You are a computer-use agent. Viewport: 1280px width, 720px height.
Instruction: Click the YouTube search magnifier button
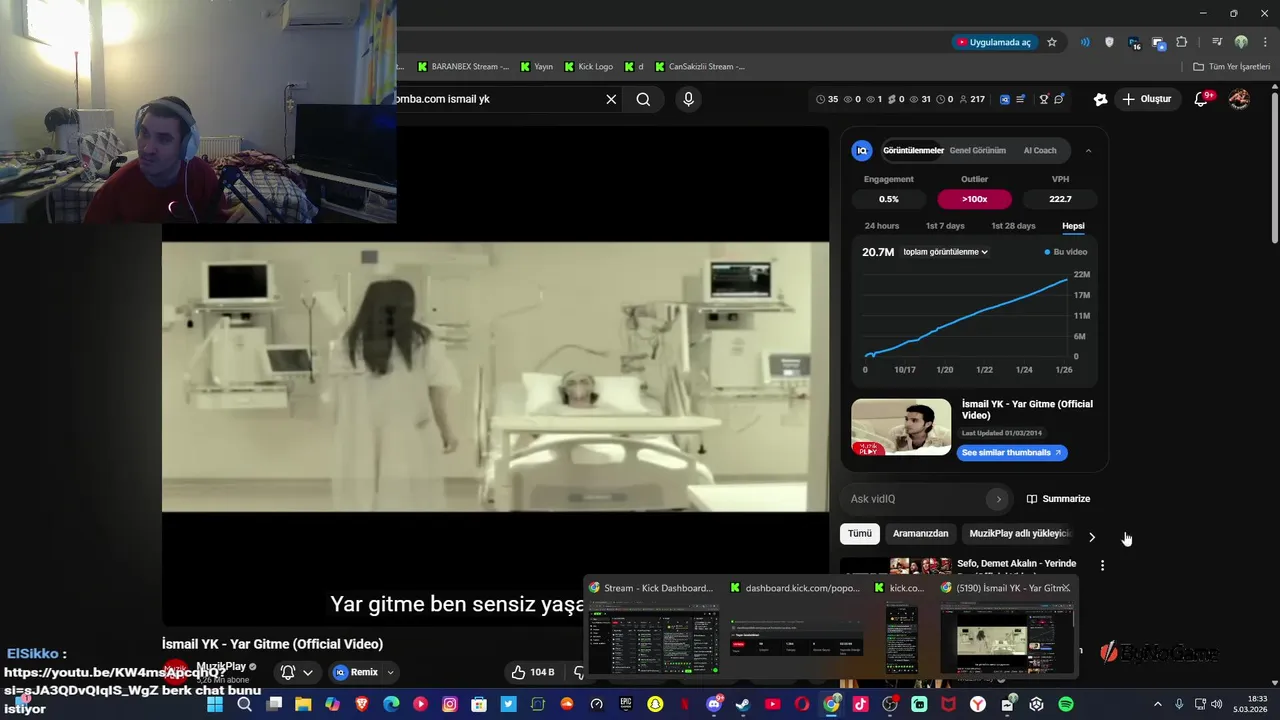click(643, 99)
